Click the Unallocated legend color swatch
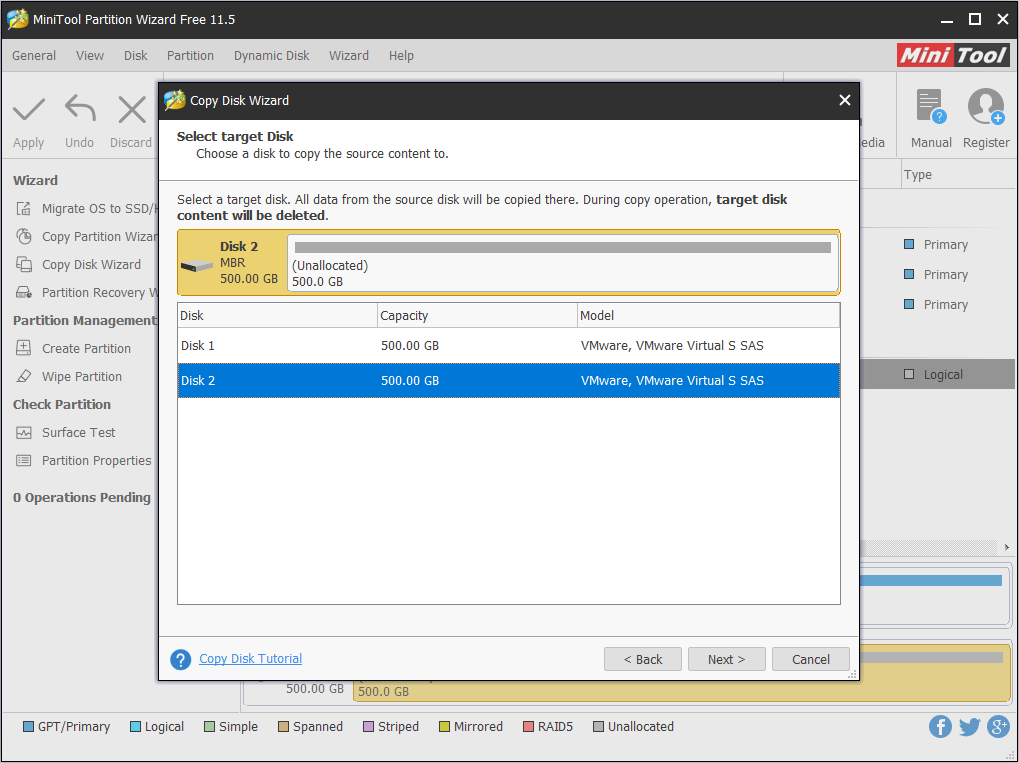 coord(599,727)
